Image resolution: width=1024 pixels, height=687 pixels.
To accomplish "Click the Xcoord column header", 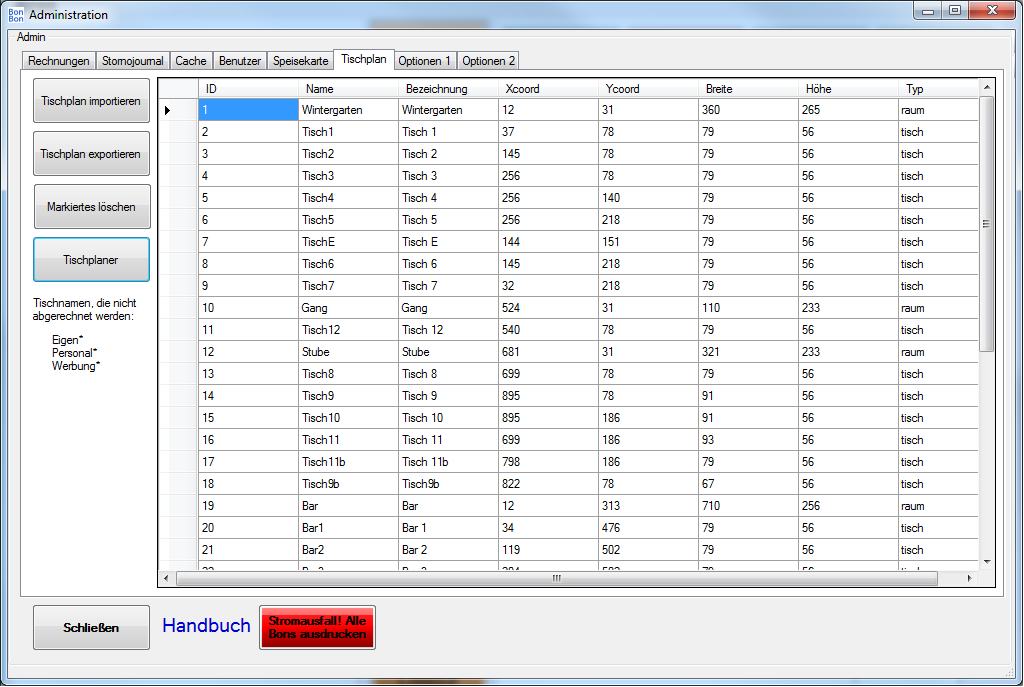I will pyautogui.click(x=547, y=89).
